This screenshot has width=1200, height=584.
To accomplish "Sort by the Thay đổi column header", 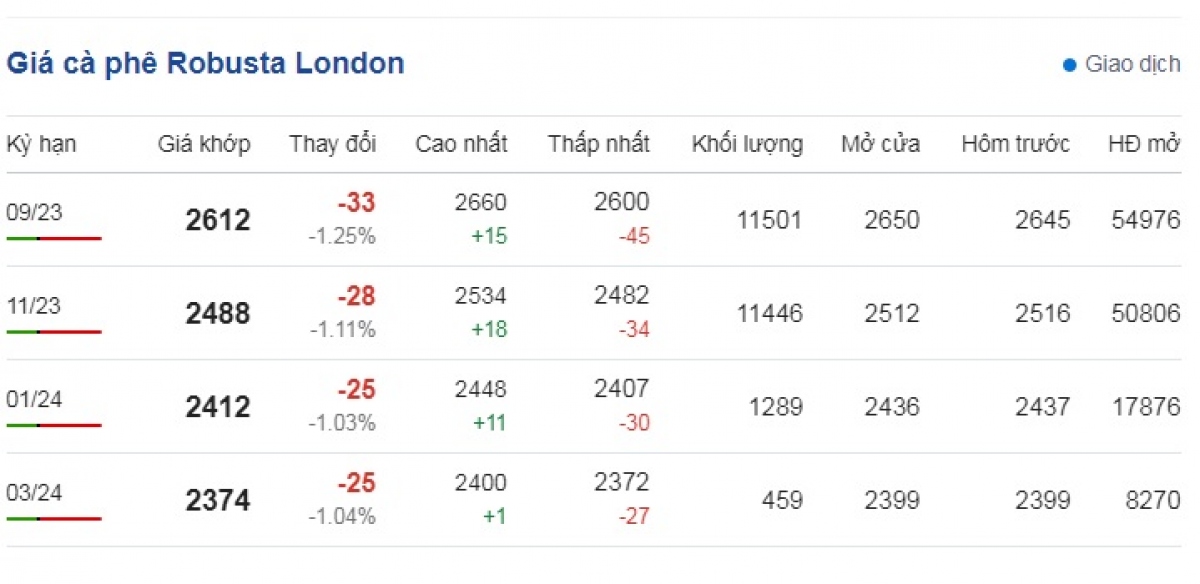I will (x=333, y=144).
